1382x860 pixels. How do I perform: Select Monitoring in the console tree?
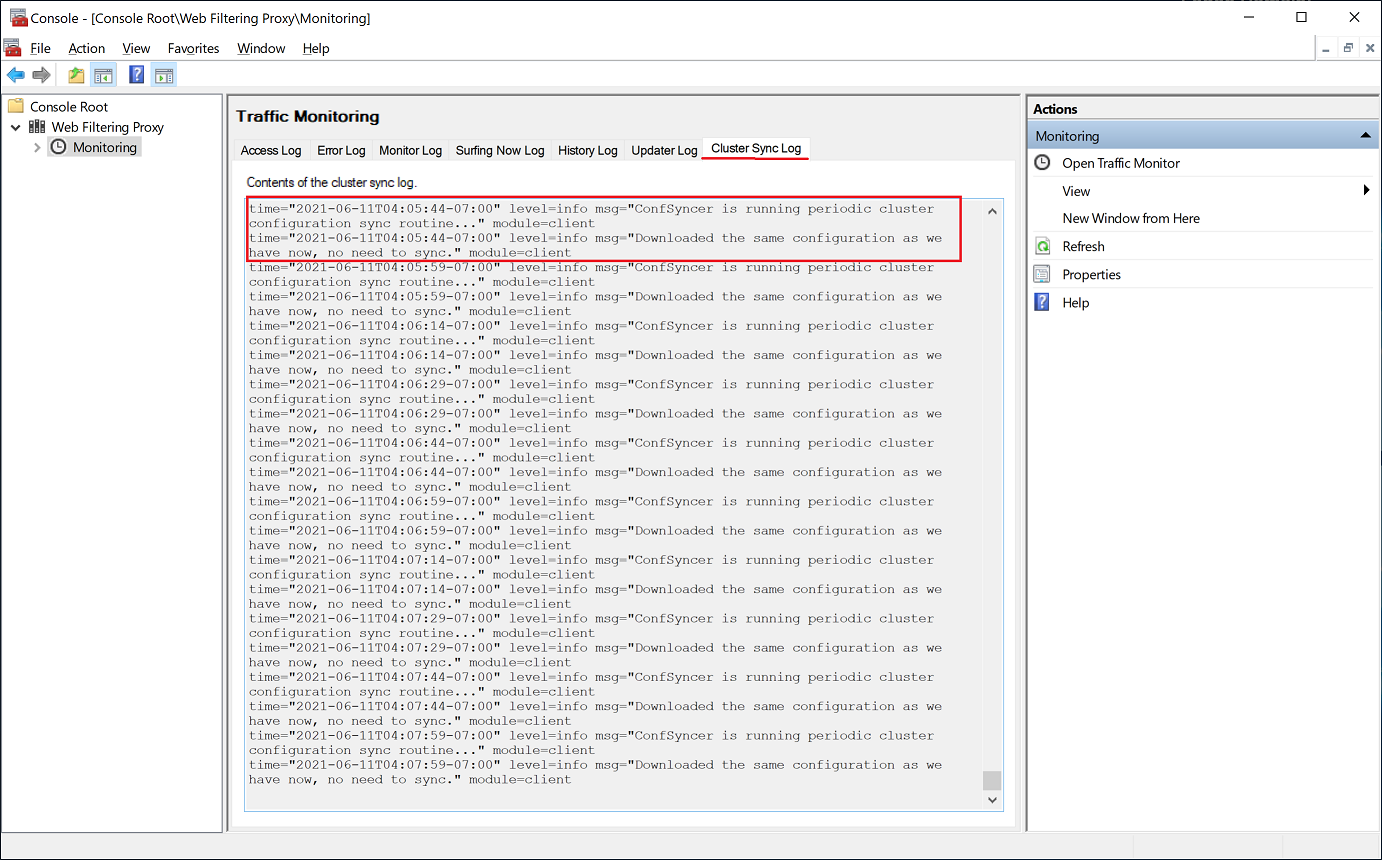(x=105, y=147)
